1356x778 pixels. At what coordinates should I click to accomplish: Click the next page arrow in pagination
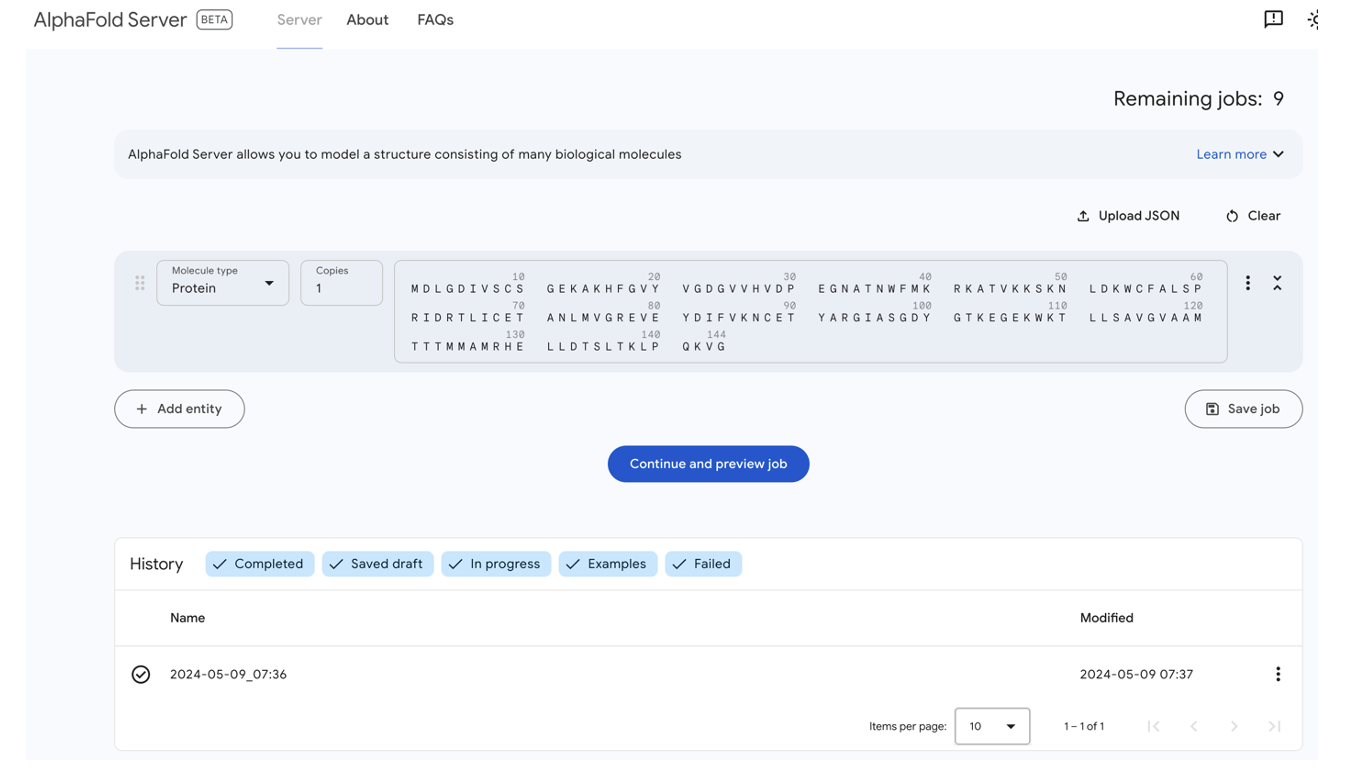point(1234,726)
